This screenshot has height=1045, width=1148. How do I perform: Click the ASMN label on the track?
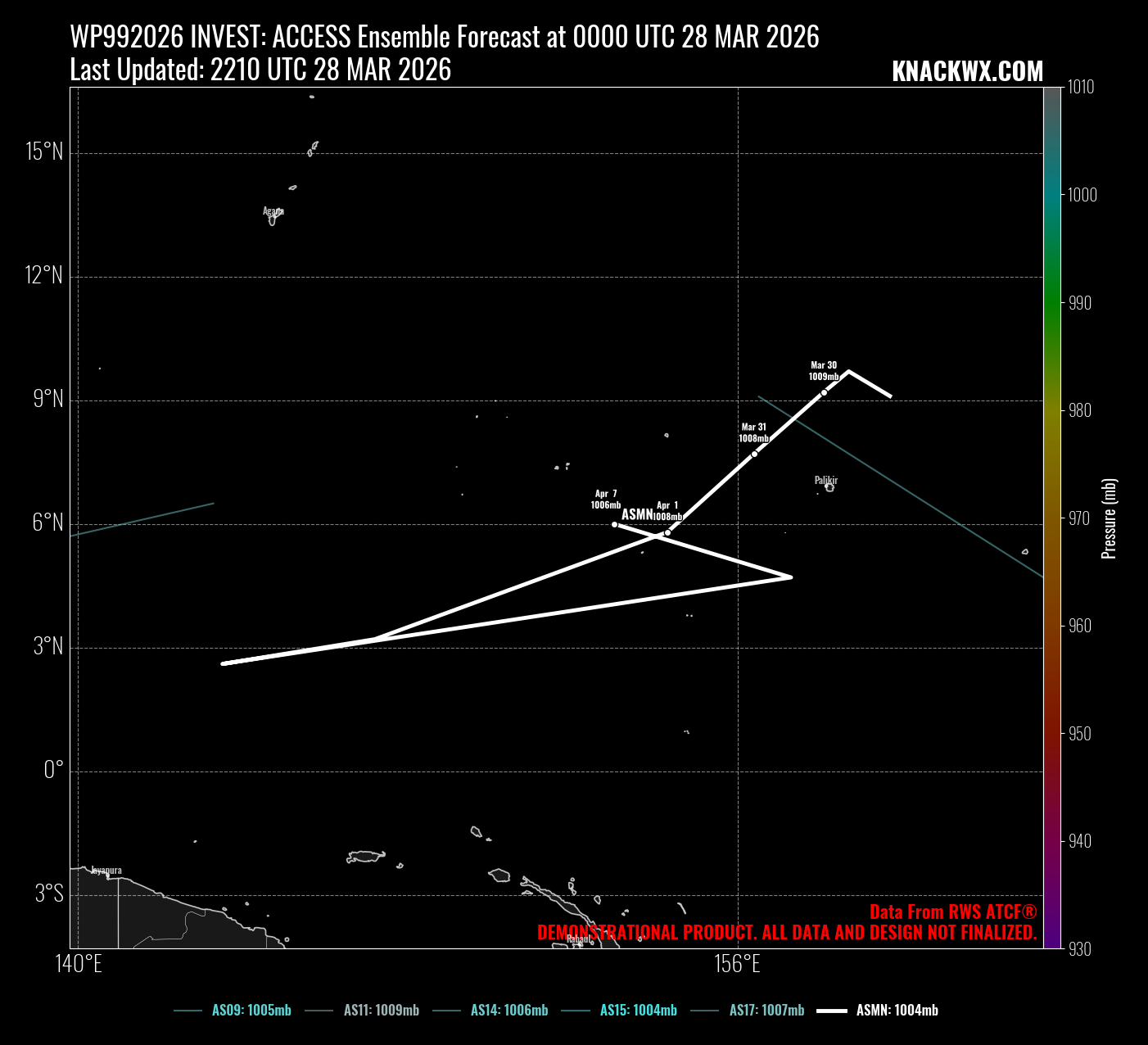tap(637, 514)
